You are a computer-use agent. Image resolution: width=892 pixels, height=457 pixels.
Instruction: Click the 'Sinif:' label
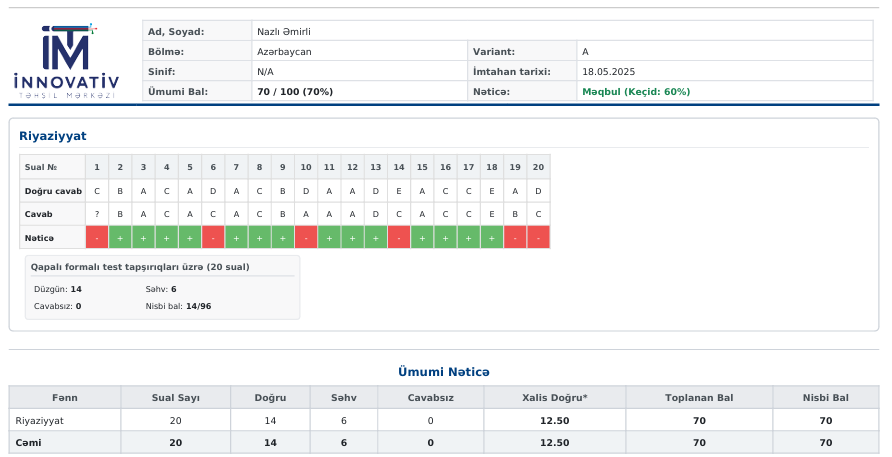162,72
